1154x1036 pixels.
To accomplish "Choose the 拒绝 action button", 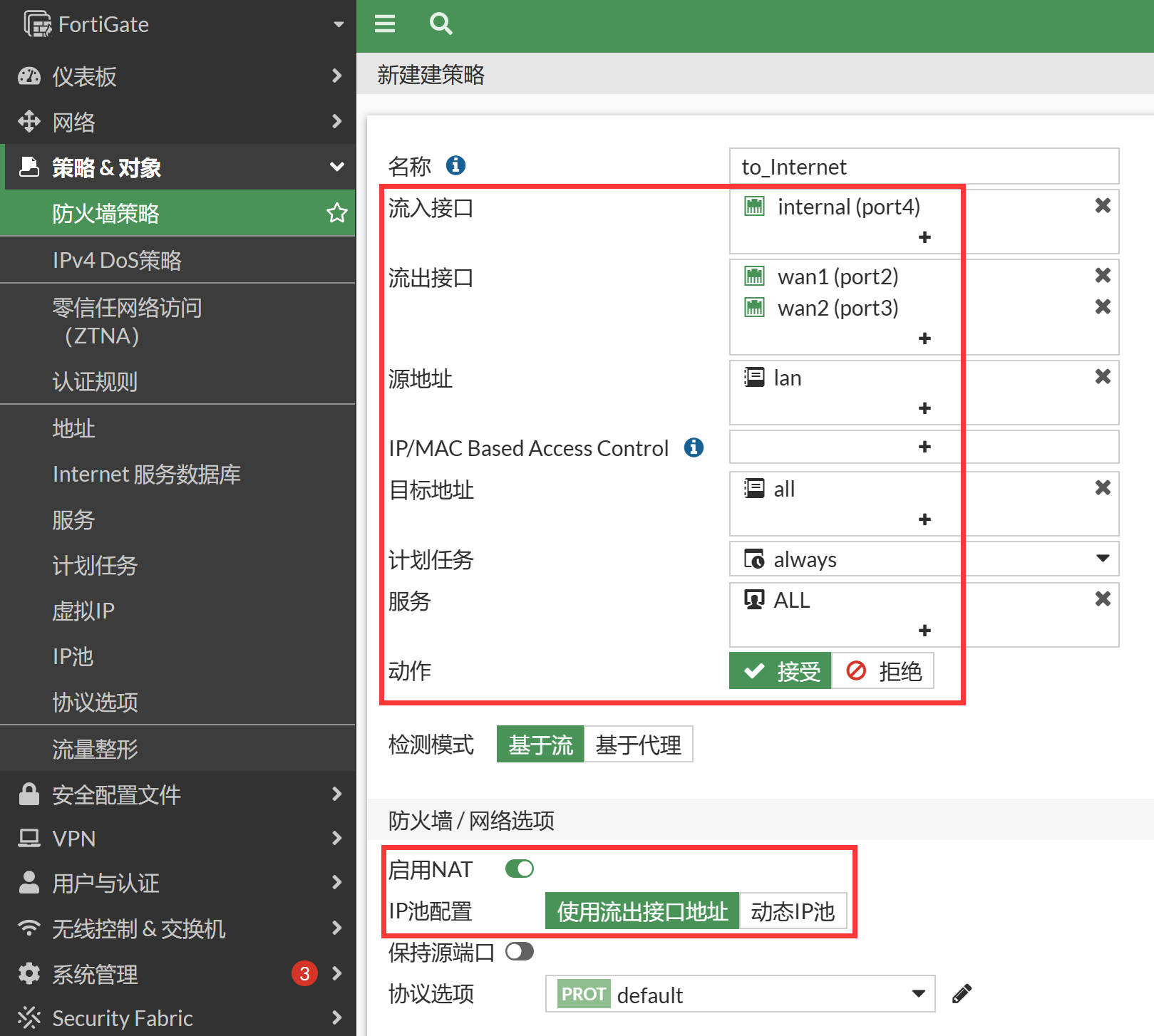I will point(883,671).
